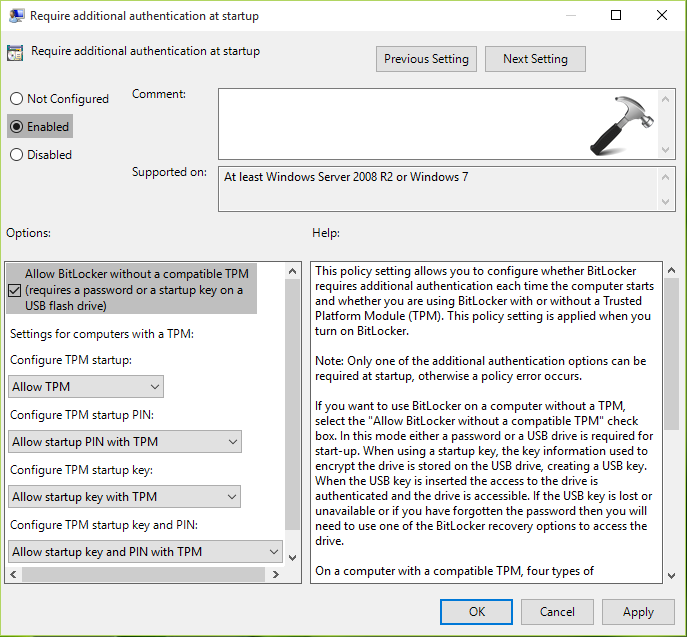687x637 pixels.
Task: Select the Not Configured radio button
Action: [16, 99]
